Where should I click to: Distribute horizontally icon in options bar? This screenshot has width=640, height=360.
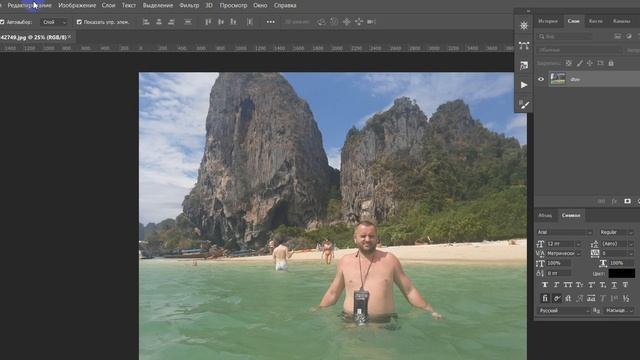click(x=250, y=22)
